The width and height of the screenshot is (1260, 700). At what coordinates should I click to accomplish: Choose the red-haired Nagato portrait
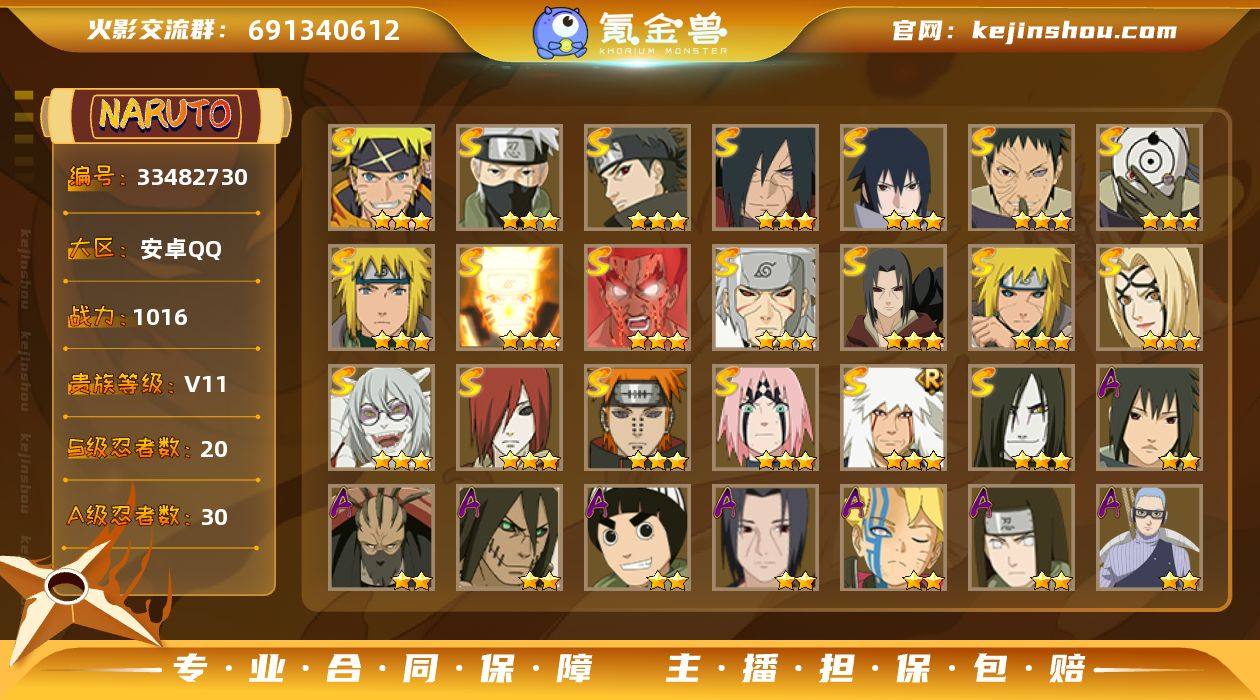(510, 418)
